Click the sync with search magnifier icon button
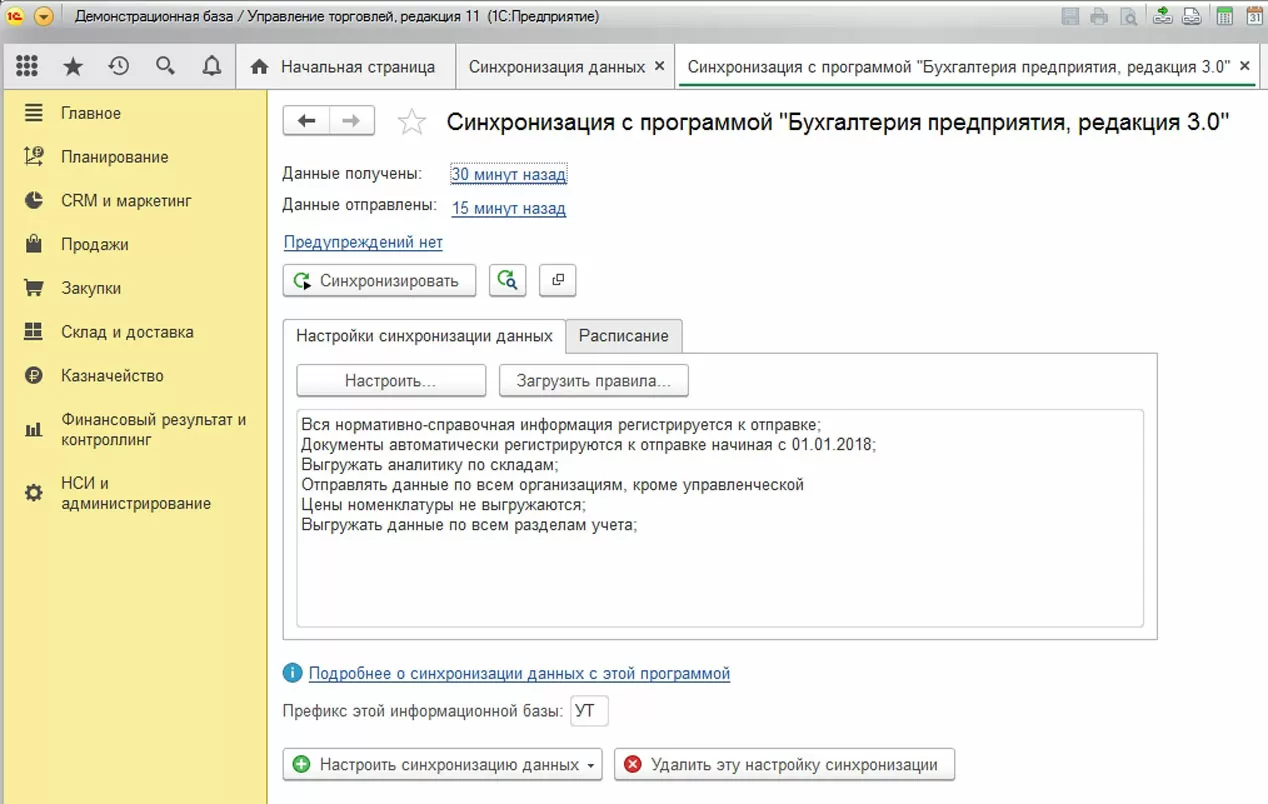The image size is (1268, 804). coord(507,281)
